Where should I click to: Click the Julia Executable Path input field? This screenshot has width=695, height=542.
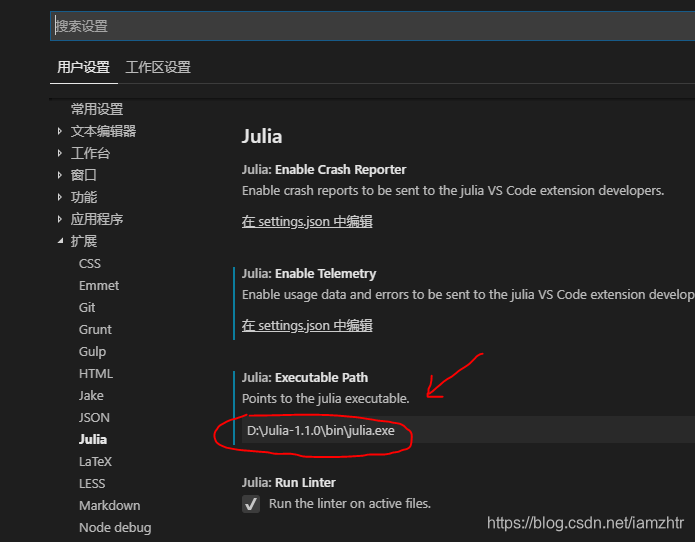[468, 430]
